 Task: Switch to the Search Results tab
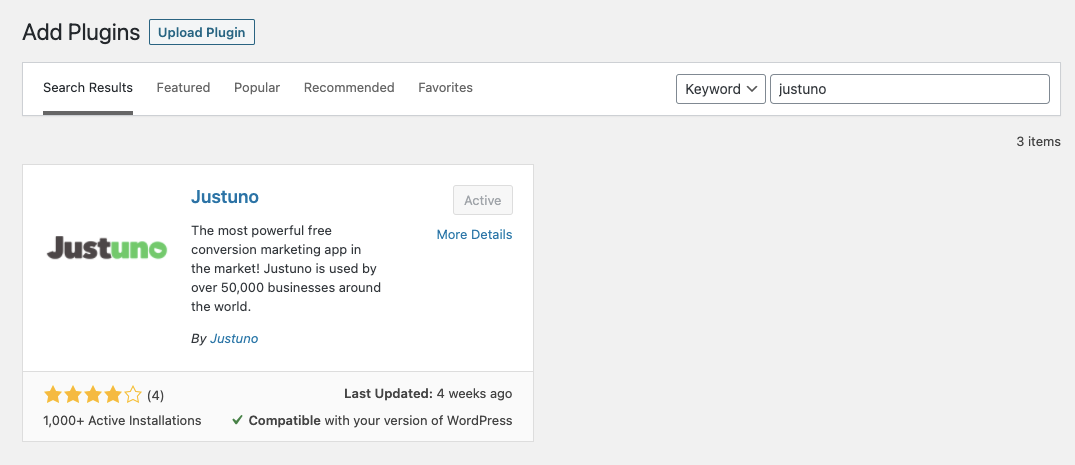[88, 88]
